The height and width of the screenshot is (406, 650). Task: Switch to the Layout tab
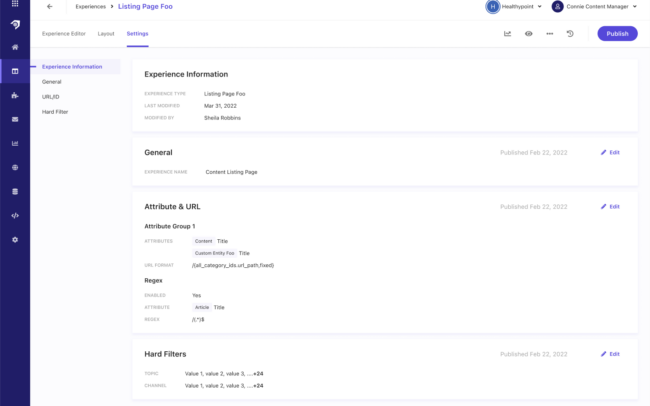(106, 33)
